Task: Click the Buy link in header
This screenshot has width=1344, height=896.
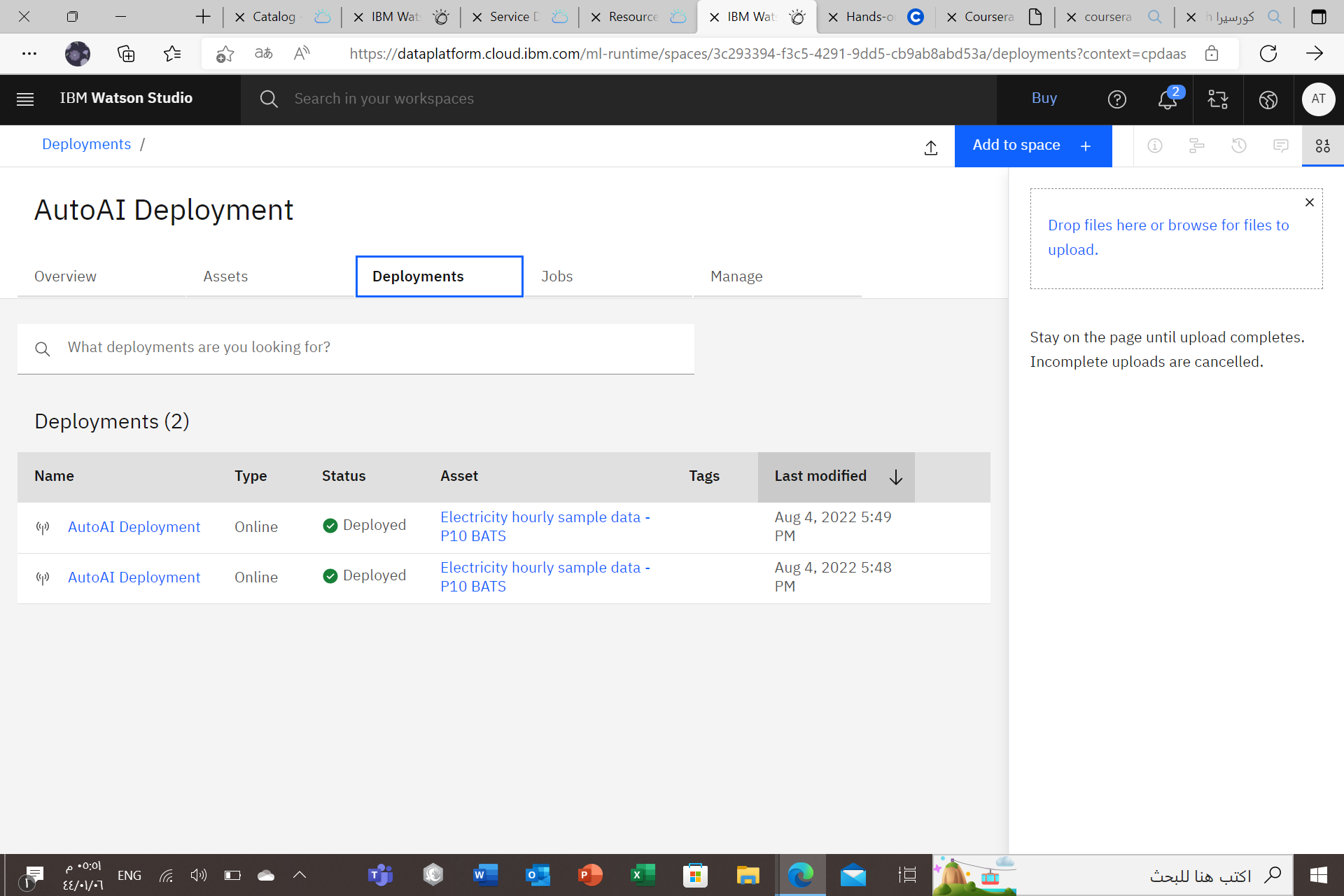Action: tap(1044, 99)
